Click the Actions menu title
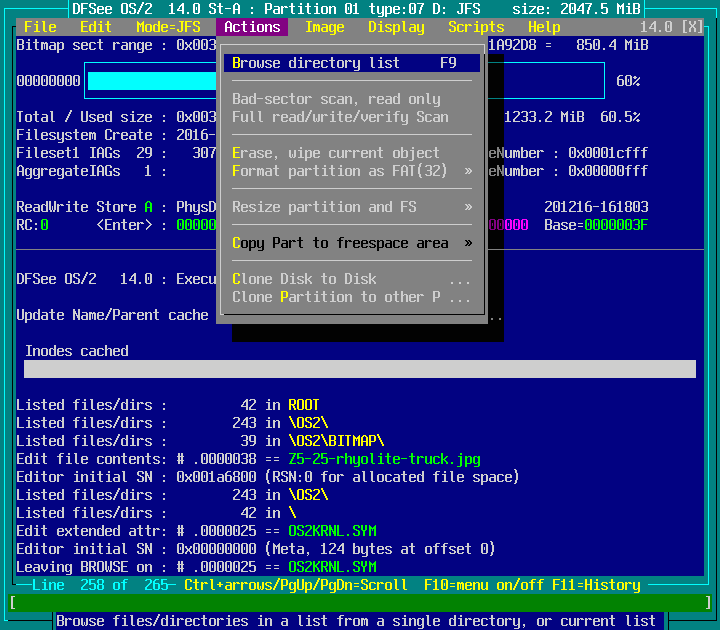The height and width of the screenshot is (630, 720). point(252,27)
